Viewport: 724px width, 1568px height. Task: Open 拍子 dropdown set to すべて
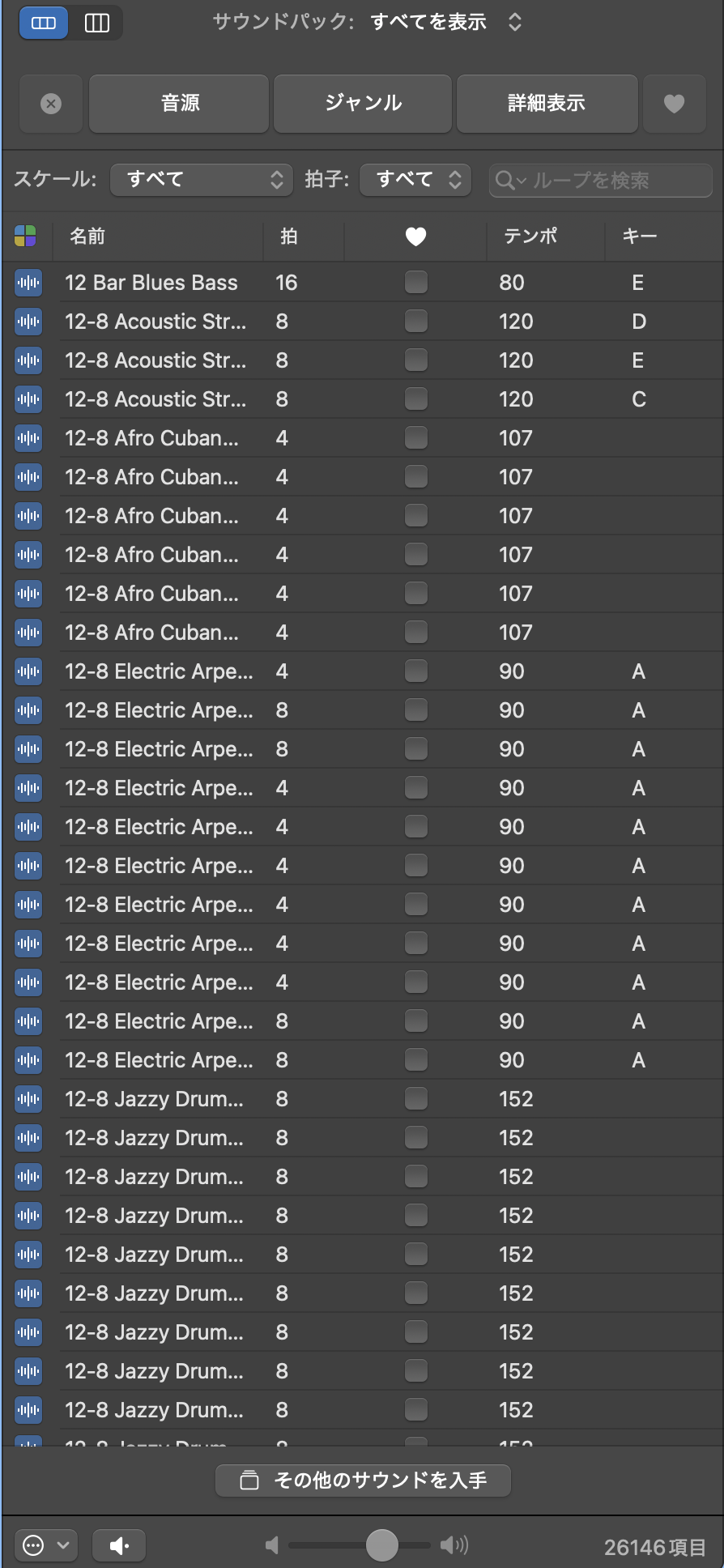coord(415,180)
